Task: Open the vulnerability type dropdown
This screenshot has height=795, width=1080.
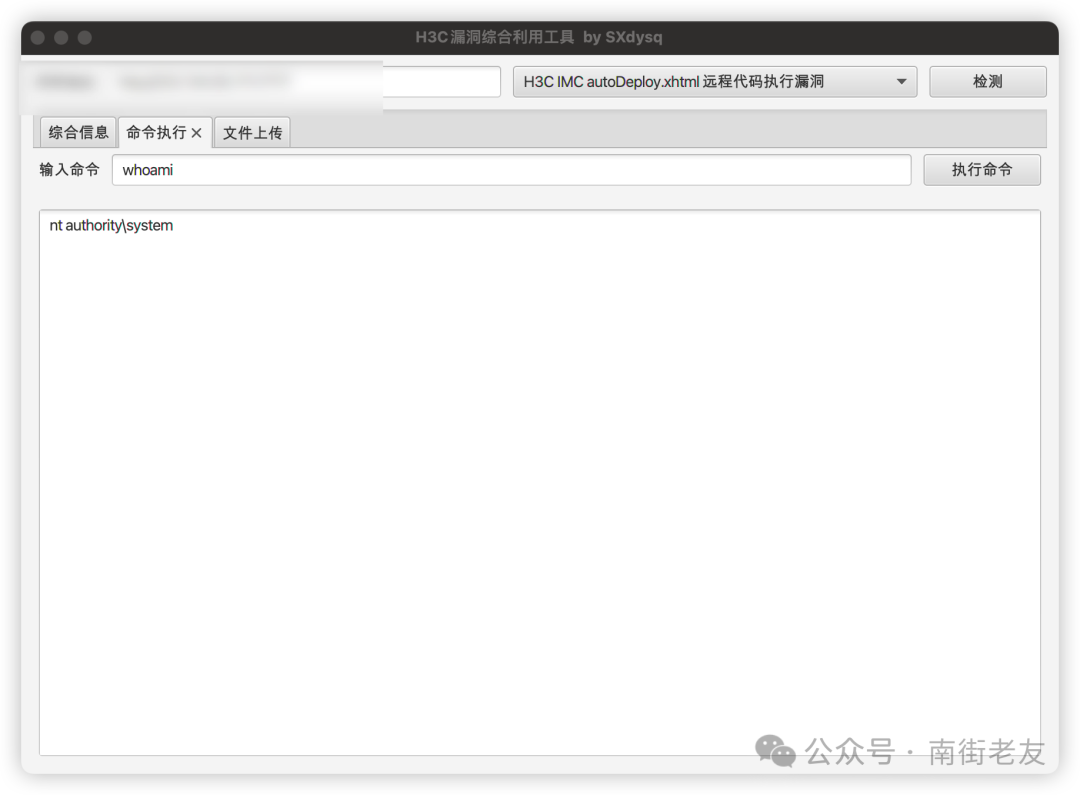Action: click(x=714, y=82)
